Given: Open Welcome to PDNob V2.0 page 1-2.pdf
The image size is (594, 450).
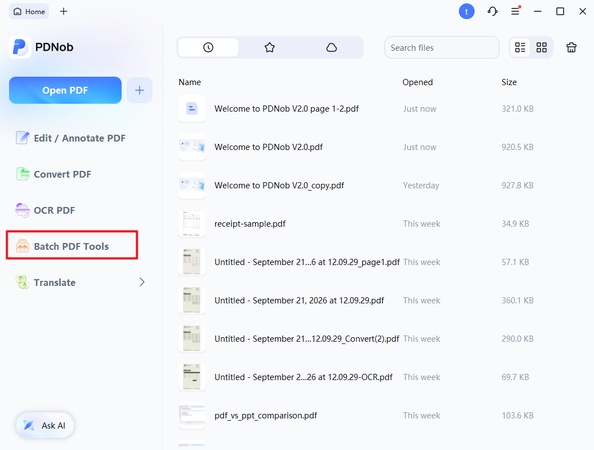Looking at the screenshot, I should 286,109.
